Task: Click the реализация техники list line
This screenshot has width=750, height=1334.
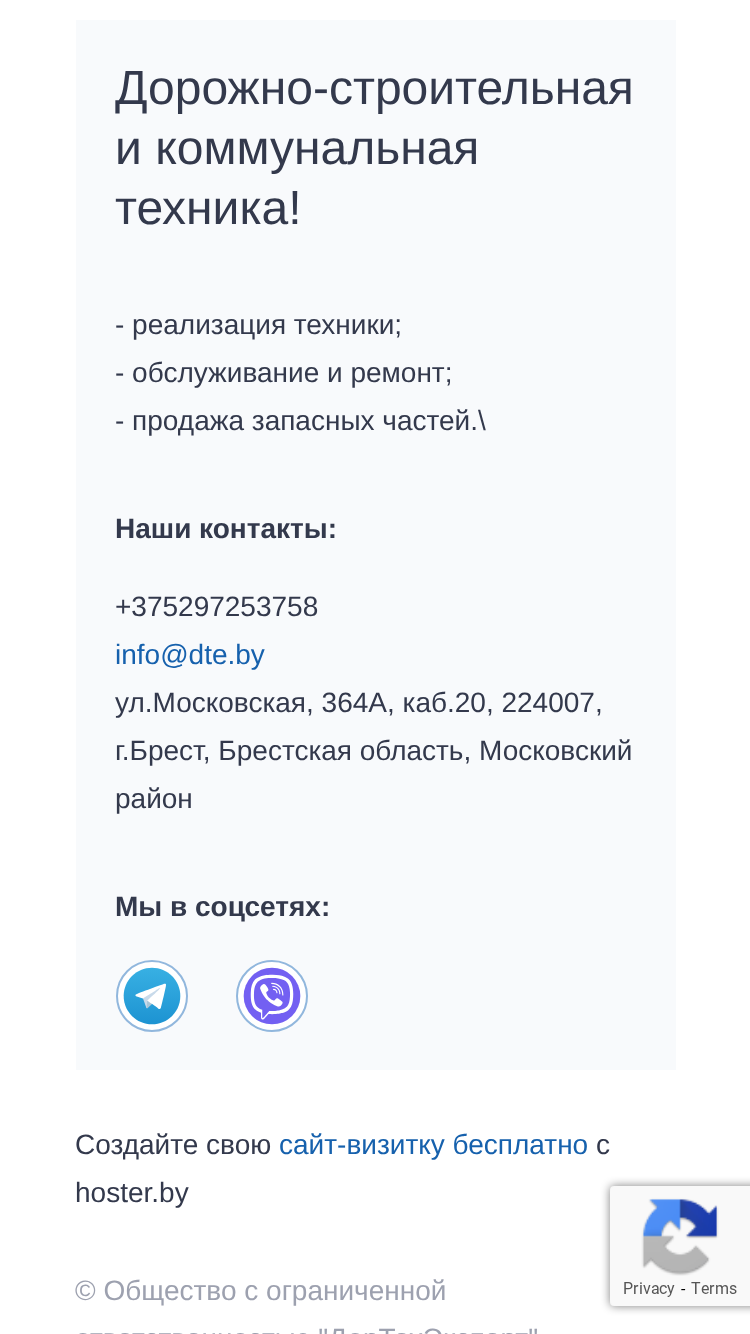Action: click(x=258, y=325)
